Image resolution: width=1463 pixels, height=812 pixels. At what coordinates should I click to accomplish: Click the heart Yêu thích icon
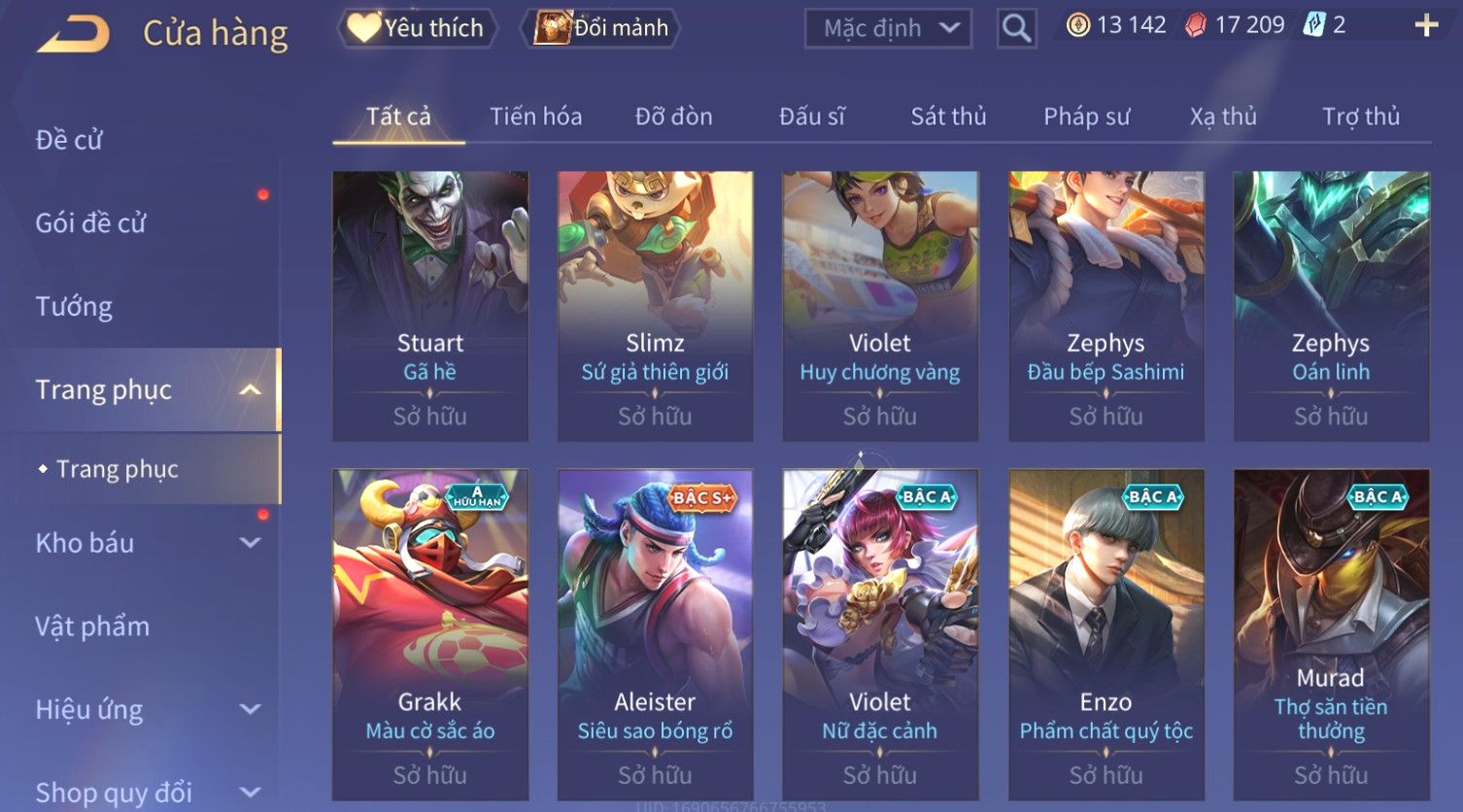[x=363, y=27]
